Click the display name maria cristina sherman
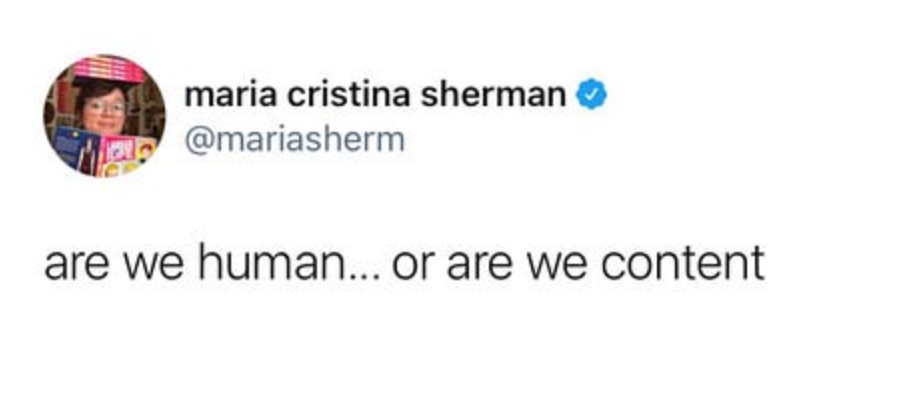The image size is (908, 410). (x=375, y=95)
